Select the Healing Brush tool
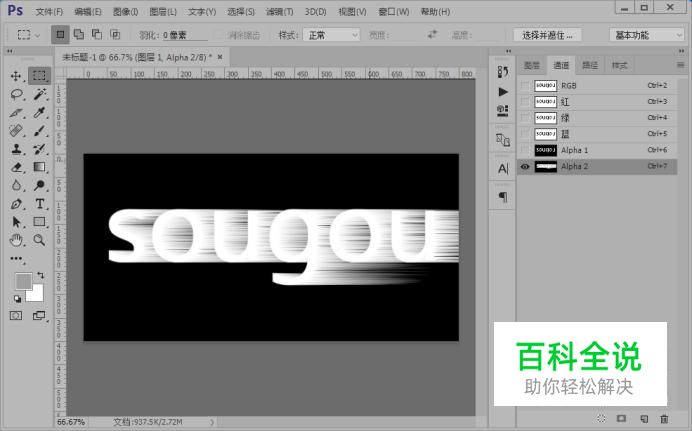Screen dimensions: 692x431 (x=16, y=131)
